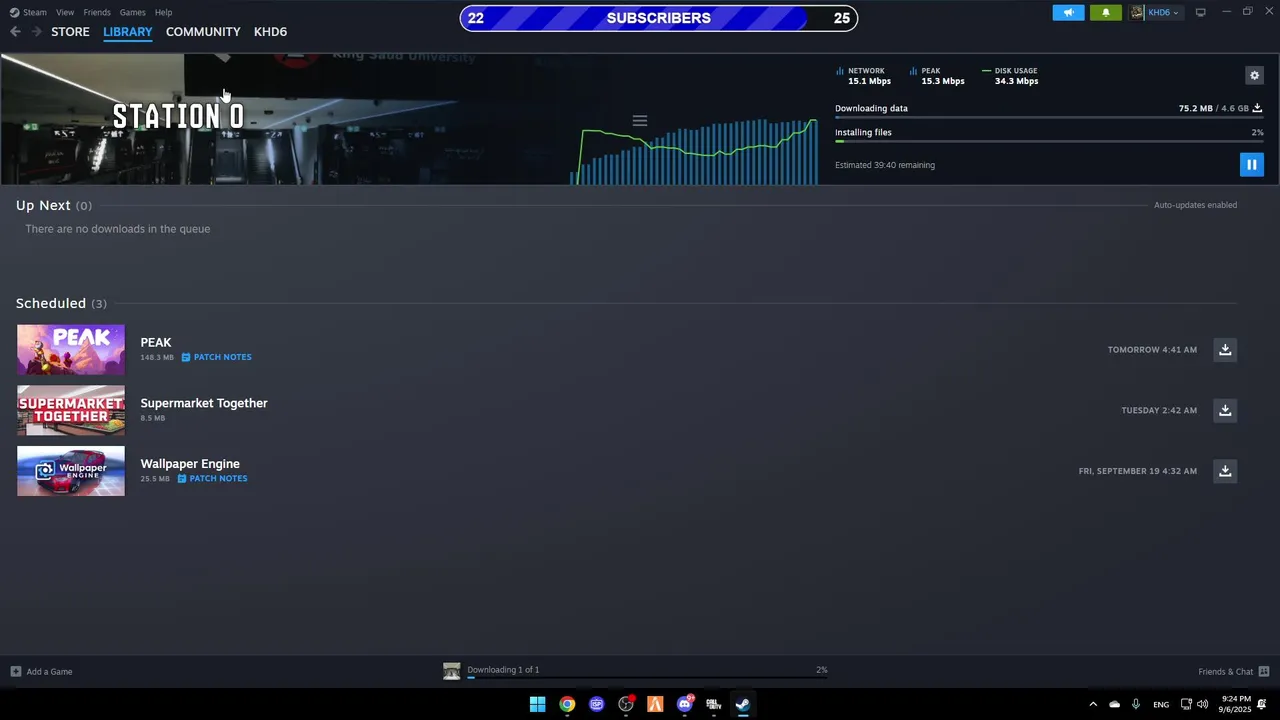Click the Estimated 39:40 remaining text

pyautogui.click(x=885, y=165)
